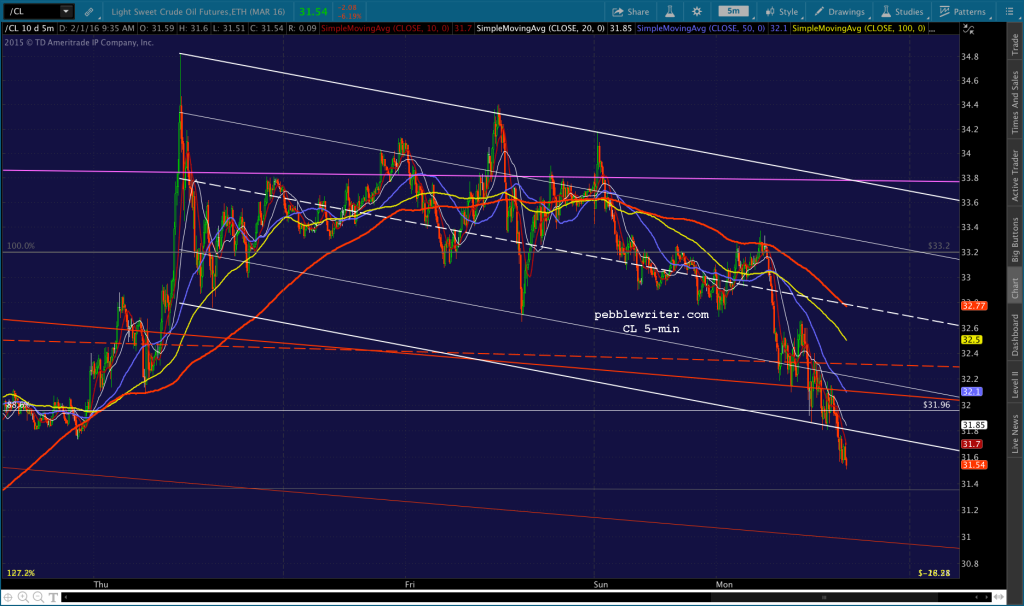Image resolution: width=1024 pixels, height=606 pixels.
Task: Click the 31.7 price bubble
Action: [971, 444]
